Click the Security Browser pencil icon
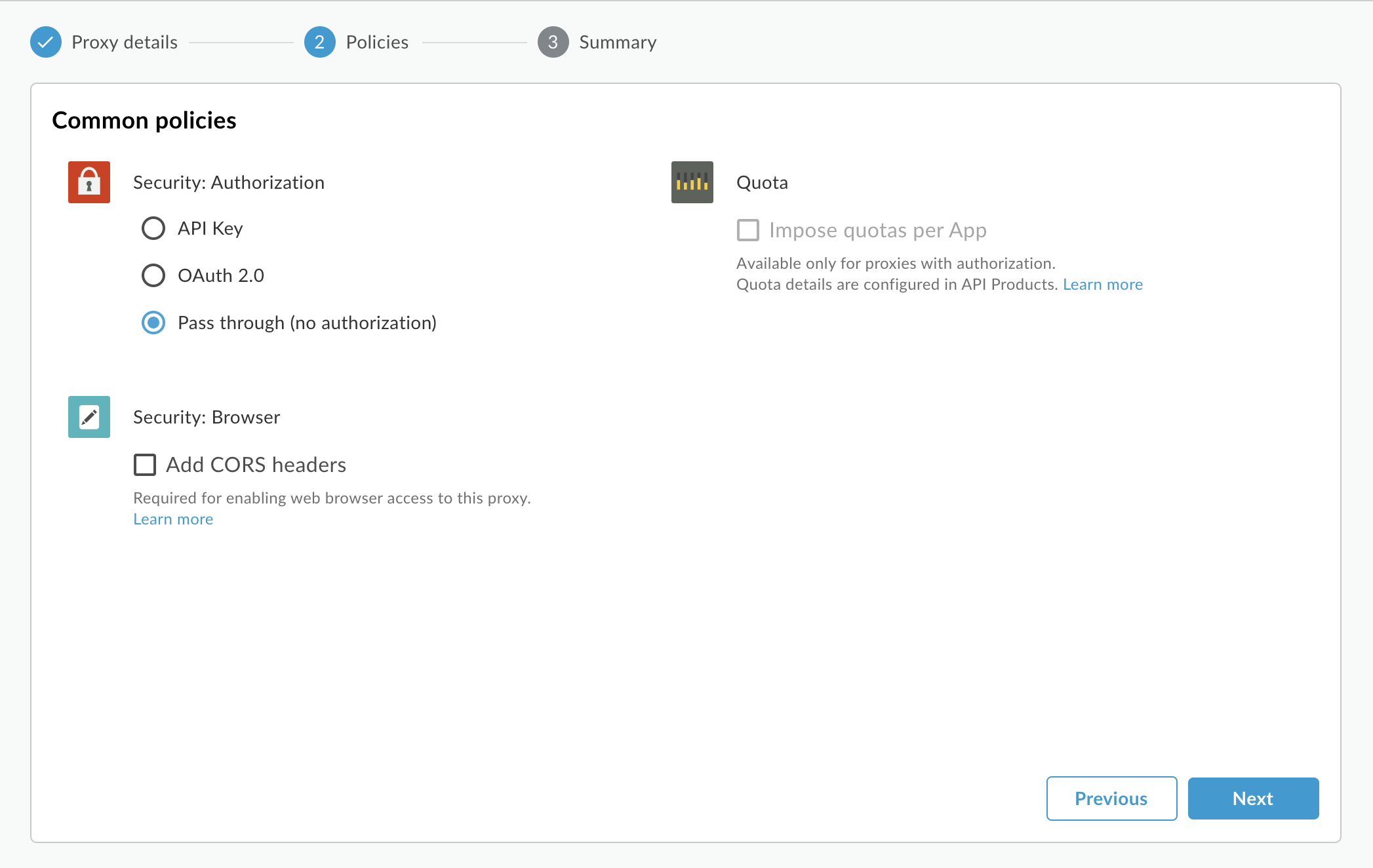Screen dimensions: 1373x868 click(x=89, y=417)
